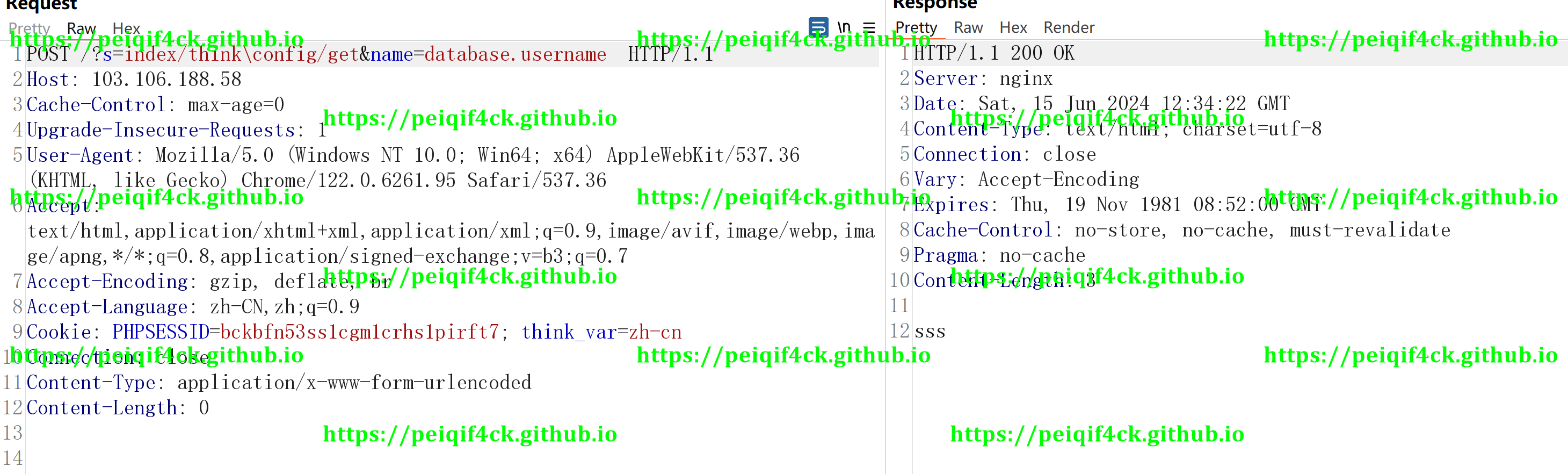Toggle the word wrap icon in Request
1568x474 pixels.
[x=818, y=27]
